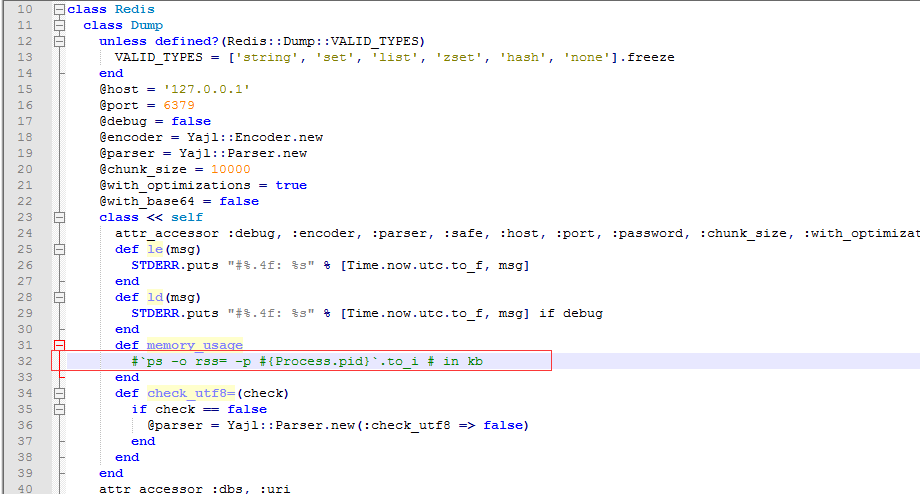
Task: Collapse the class Dump fold marker
Action: point(59,25)
